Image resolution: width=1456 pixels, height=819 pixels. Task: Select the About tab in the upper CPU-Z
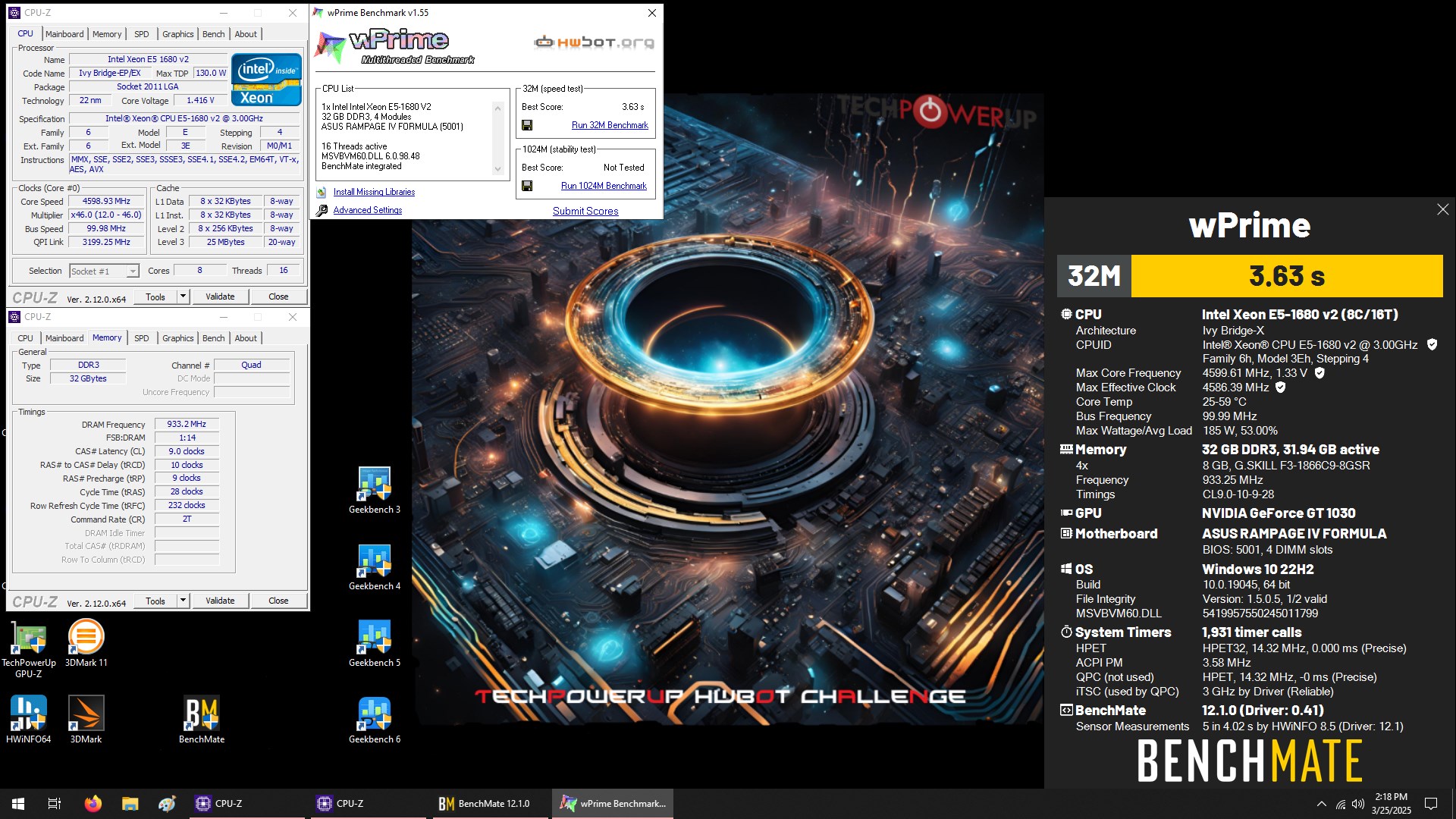click(246, 34)
